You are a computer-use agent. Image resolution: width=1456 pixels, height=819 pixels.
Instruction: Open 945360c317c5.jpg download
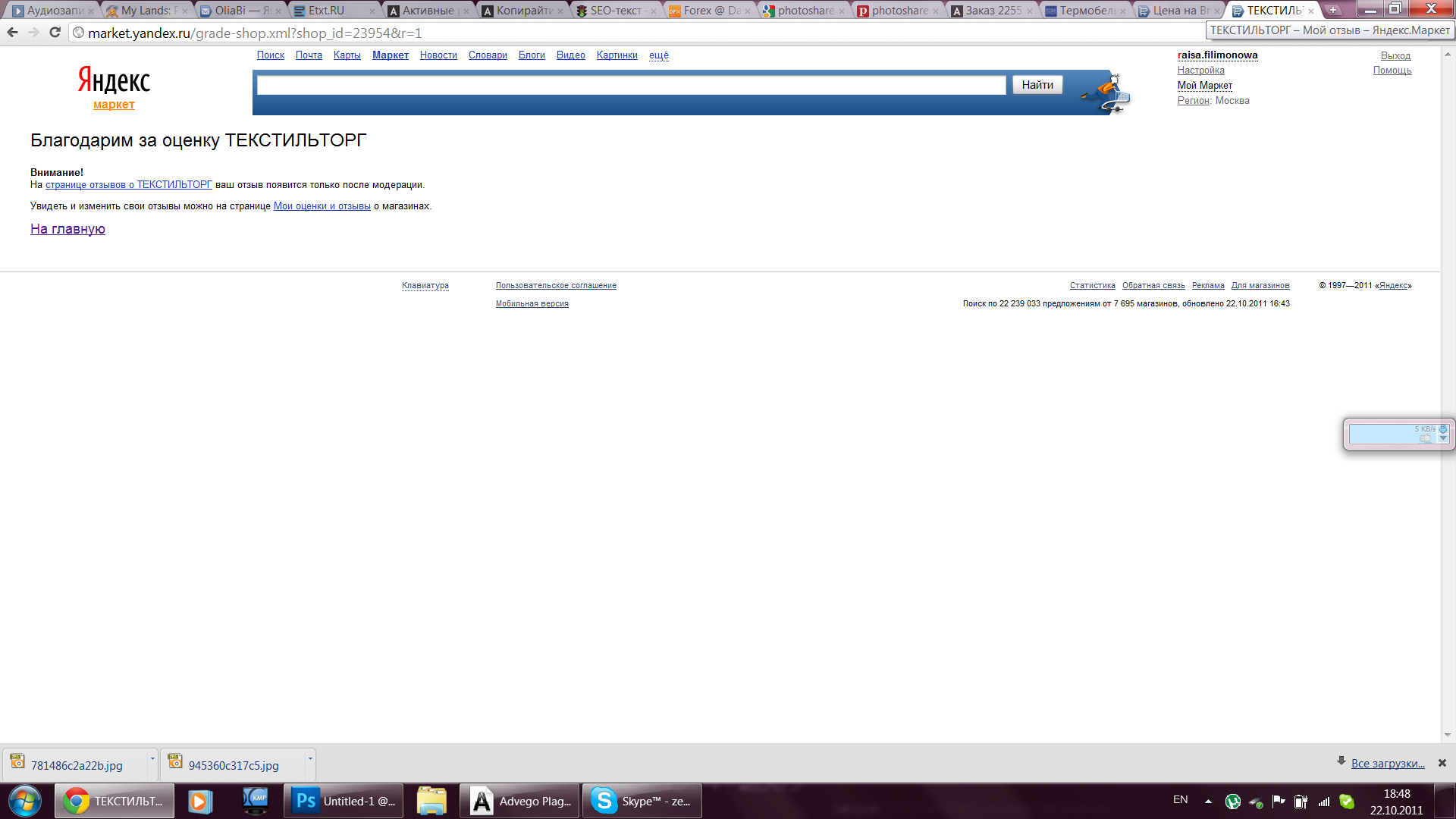[233, 764]
